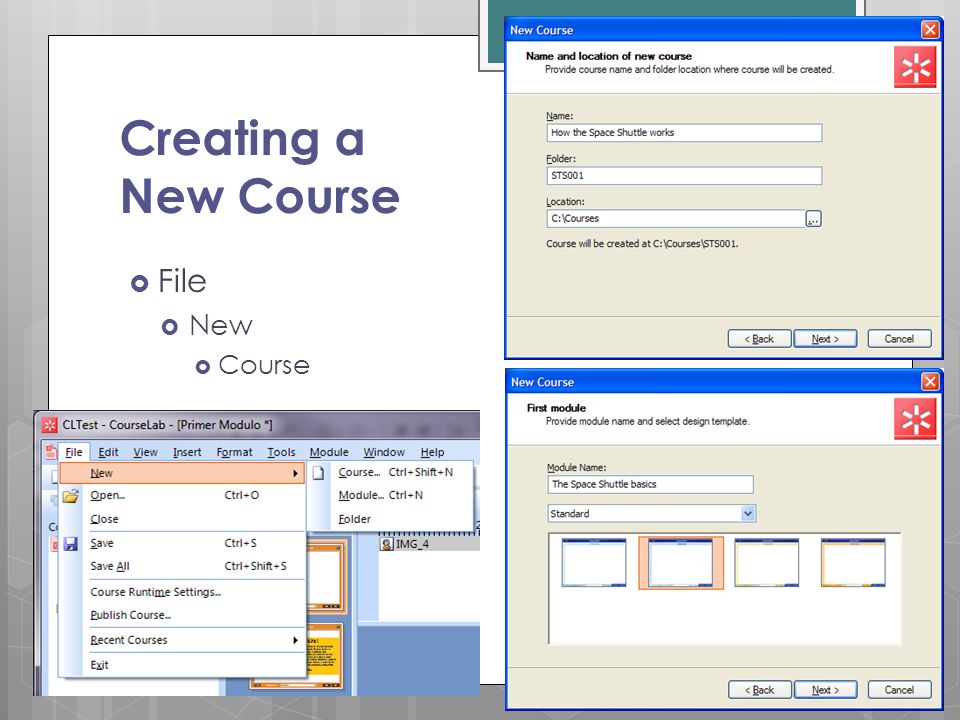Open the Tools menu
Image resolution: width=960 pixels, height=720 pixels.
(x=281, y=452)
